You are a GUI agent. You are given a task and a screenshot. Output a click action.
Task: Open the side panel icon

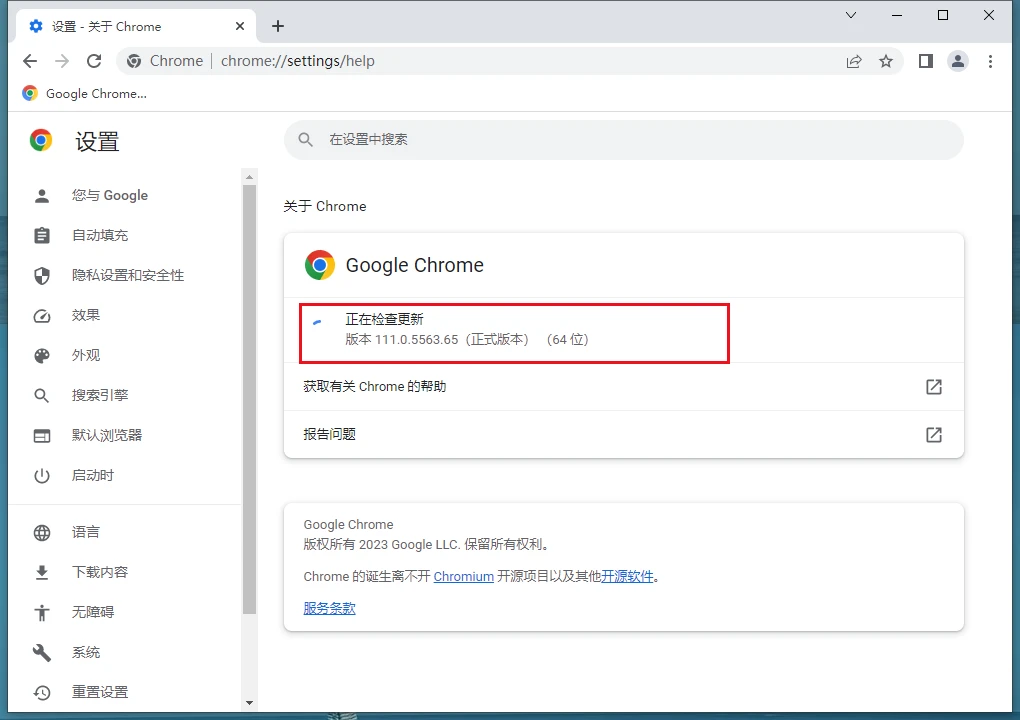pyautogui.click(x=926, y=61)
